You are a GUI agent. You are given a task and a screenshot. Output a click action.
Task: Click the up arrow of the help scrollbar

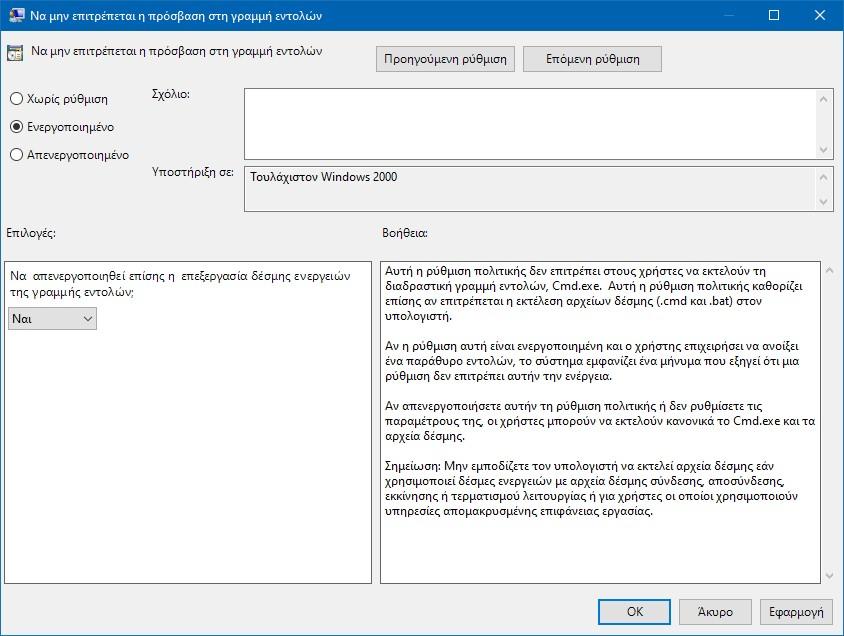[829, 270]
